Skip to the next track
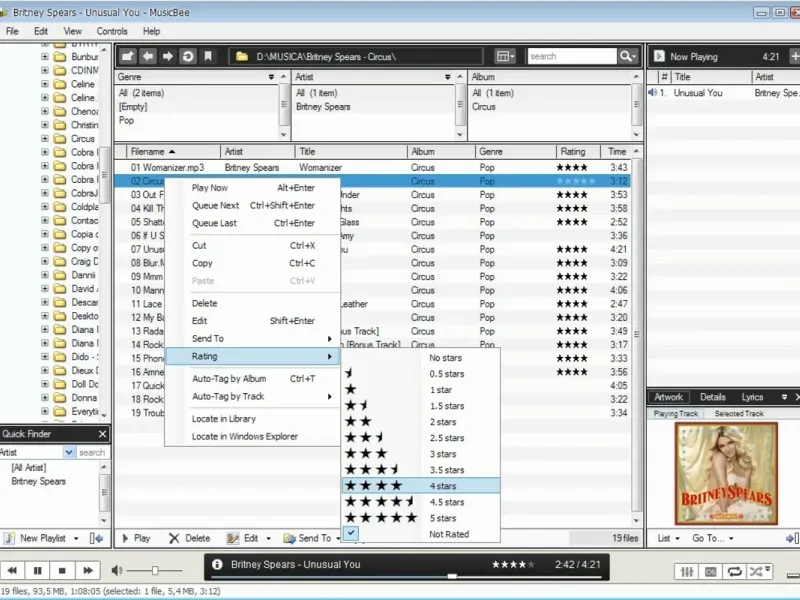 coord(88,570)
